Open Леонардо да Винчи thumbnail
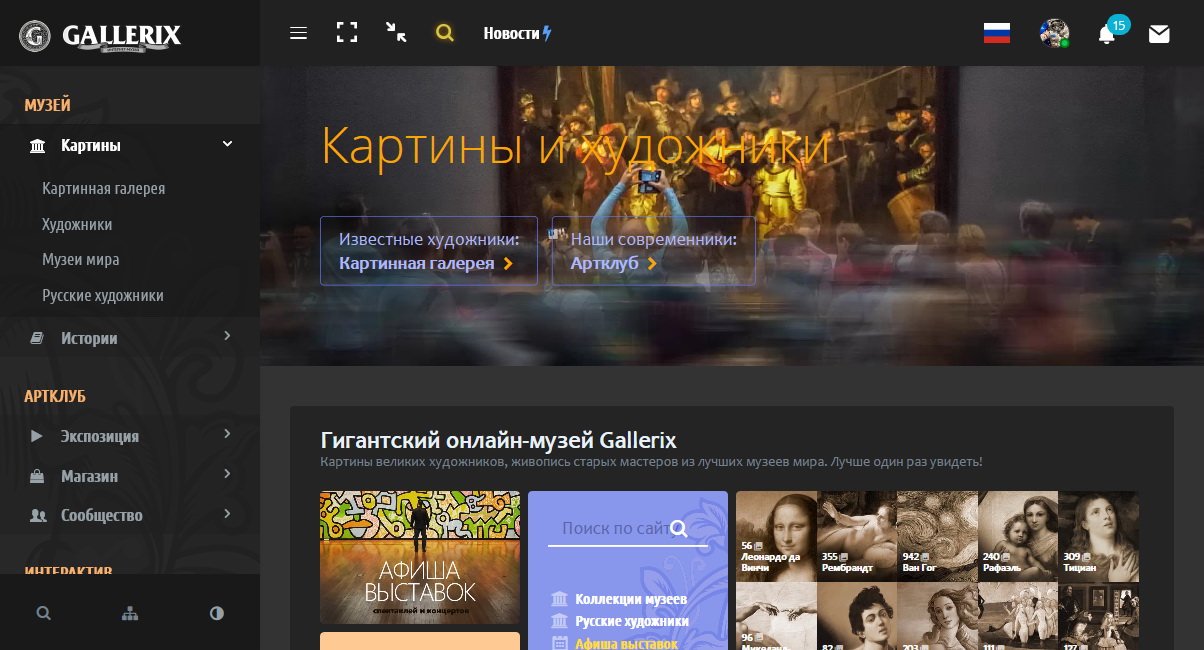 tap(776, 536)
